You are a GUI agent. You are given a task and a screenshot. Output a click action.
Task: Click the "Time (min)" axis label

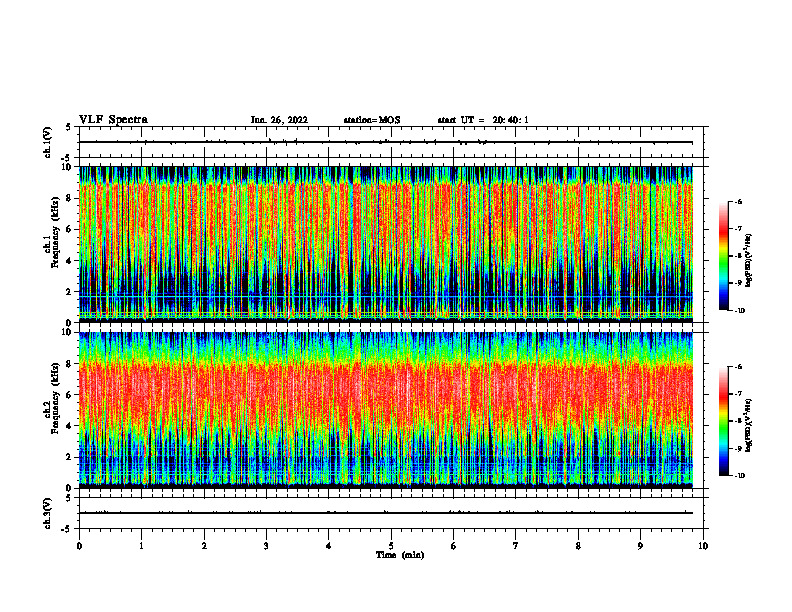click(x=400, y=555)
